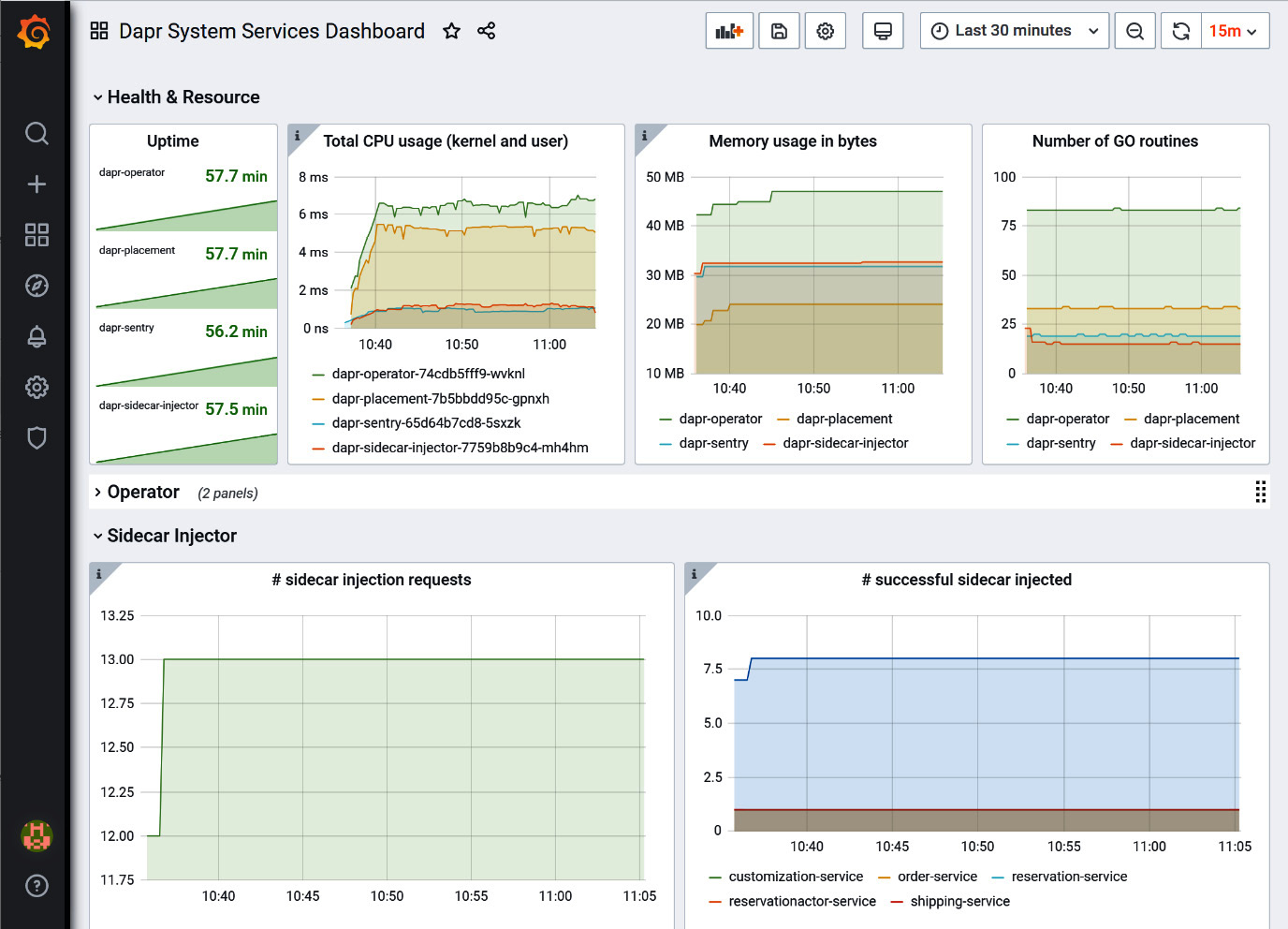Toggle dapr-operator-74cdb5fff9-wvknl series in CPU legend
This screenshot has height=929, width=1288.
tap(429, 374)
